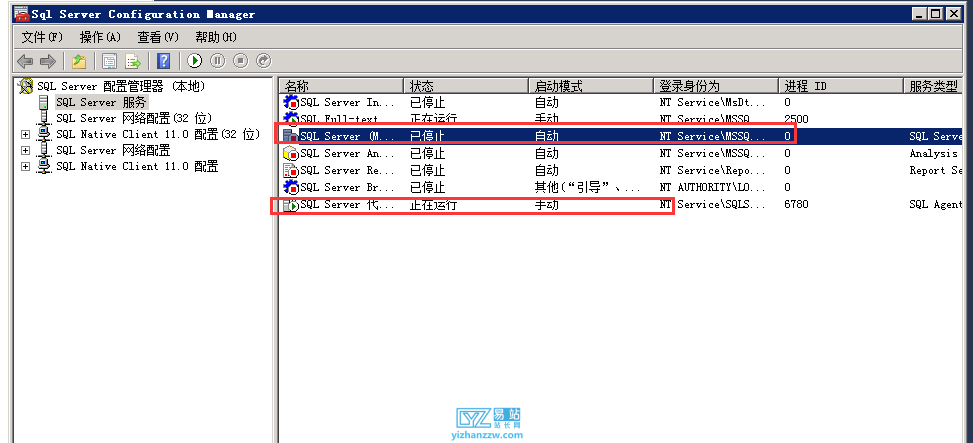Image resolution: width=973 pixels, height=443 pixels.
Task: Click the Report Se service type cell
Action: coord(936,170)
